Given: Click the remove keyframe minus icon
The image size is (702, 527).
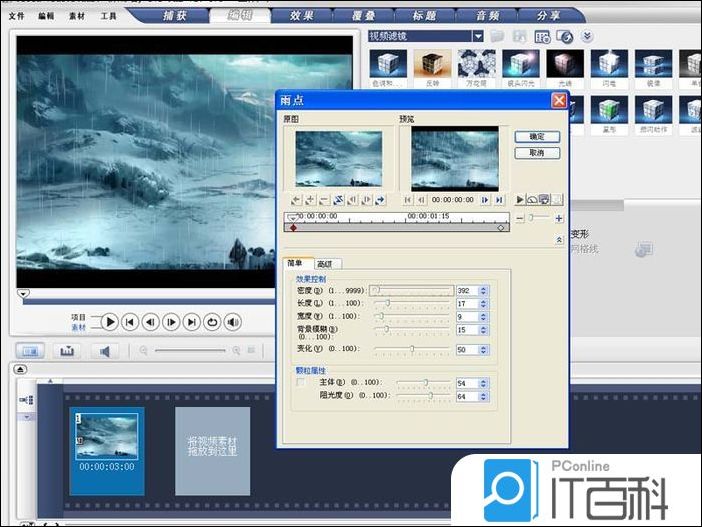Looking at the screenshot, I should pos(324,200).
